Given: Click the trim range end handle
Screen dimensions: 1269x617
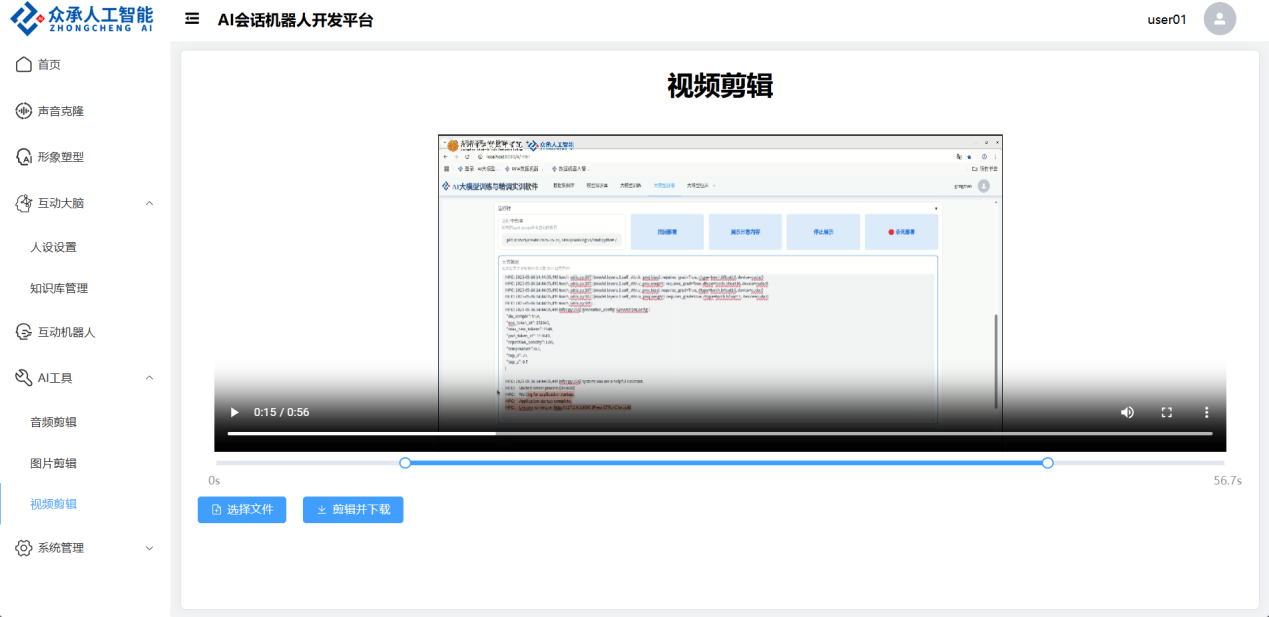Looking at the screenshot, I should pyautogui.click(x=1047, y=463).
